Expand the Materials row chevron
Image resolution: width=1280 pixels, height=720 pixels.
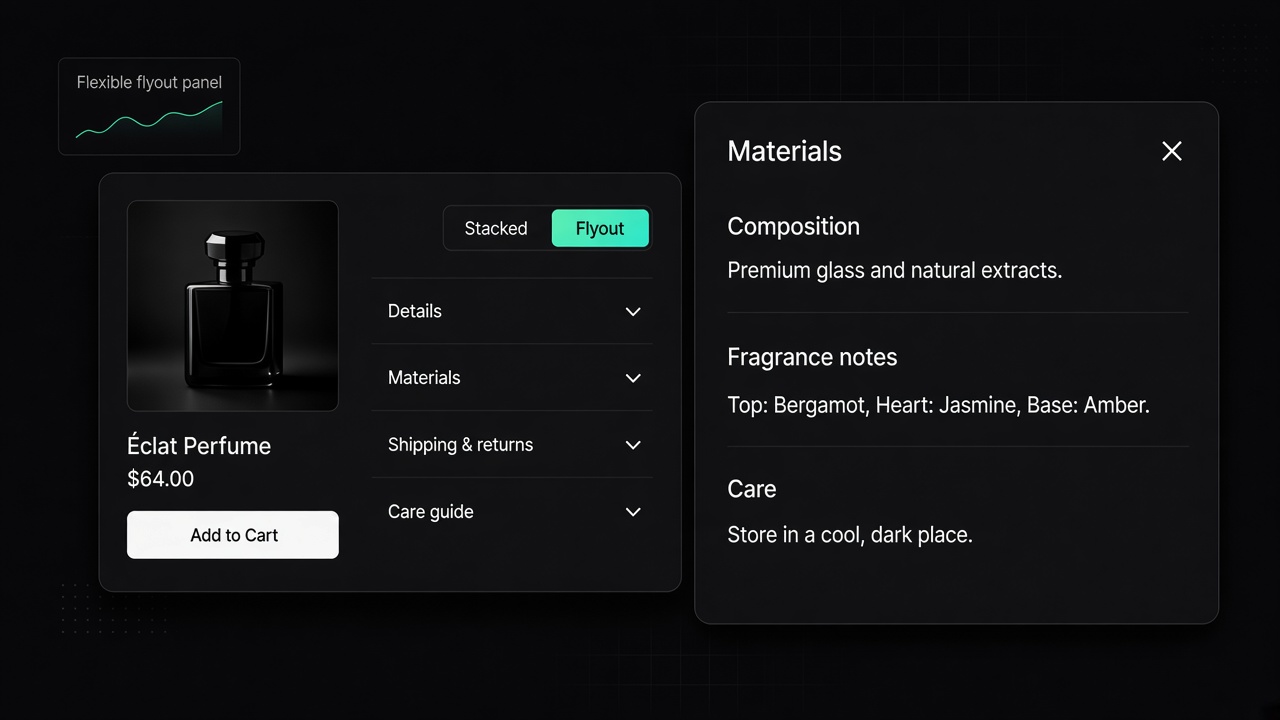[x=633, y=378]
